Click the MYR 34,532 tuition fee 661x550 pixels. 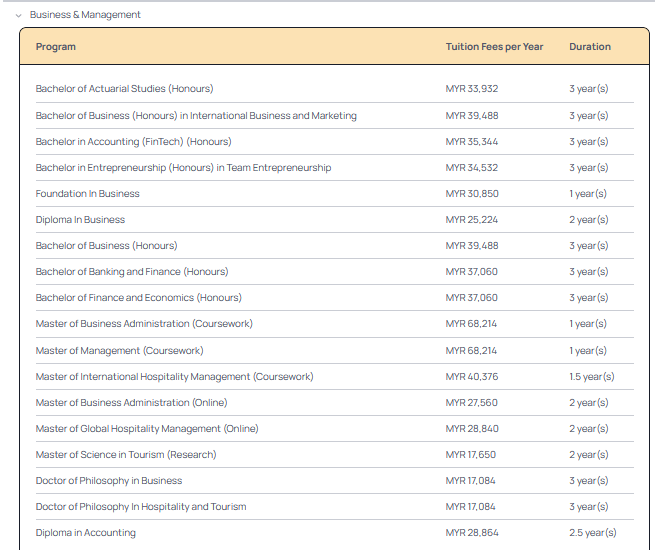[x=472, y=168]
